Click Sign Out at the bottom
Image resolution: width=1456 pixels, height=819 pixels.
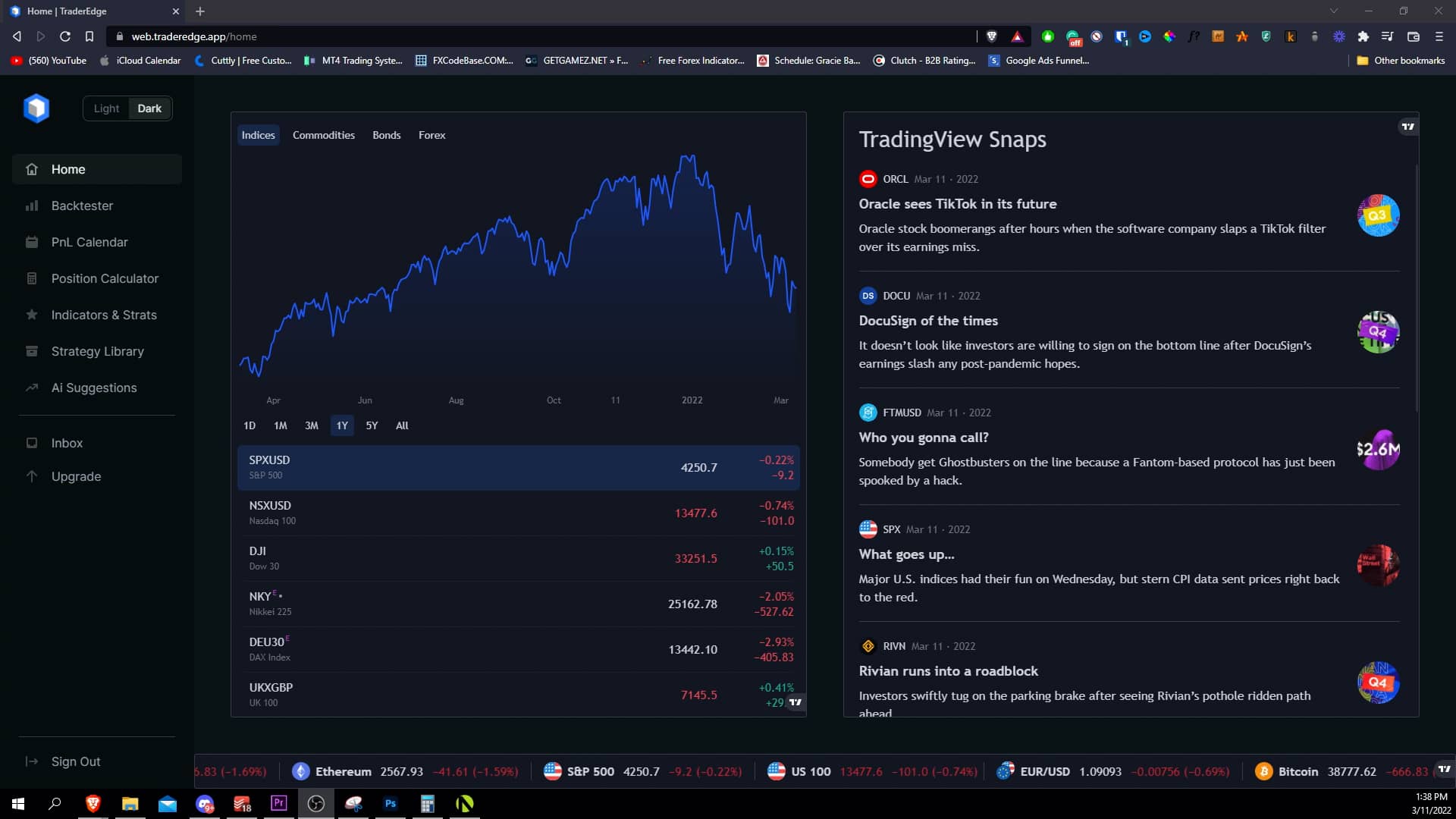pyautogui.click(x=74, y=761)
